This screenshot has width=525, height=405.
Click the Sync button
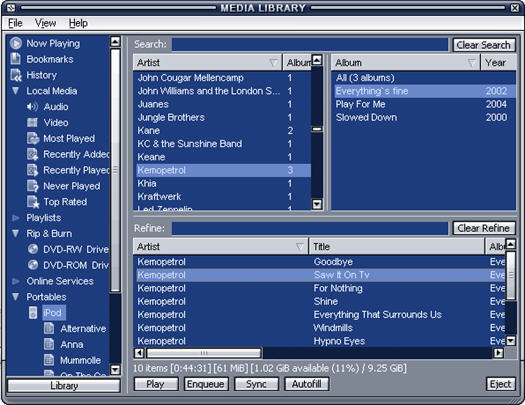coord(256,384)
